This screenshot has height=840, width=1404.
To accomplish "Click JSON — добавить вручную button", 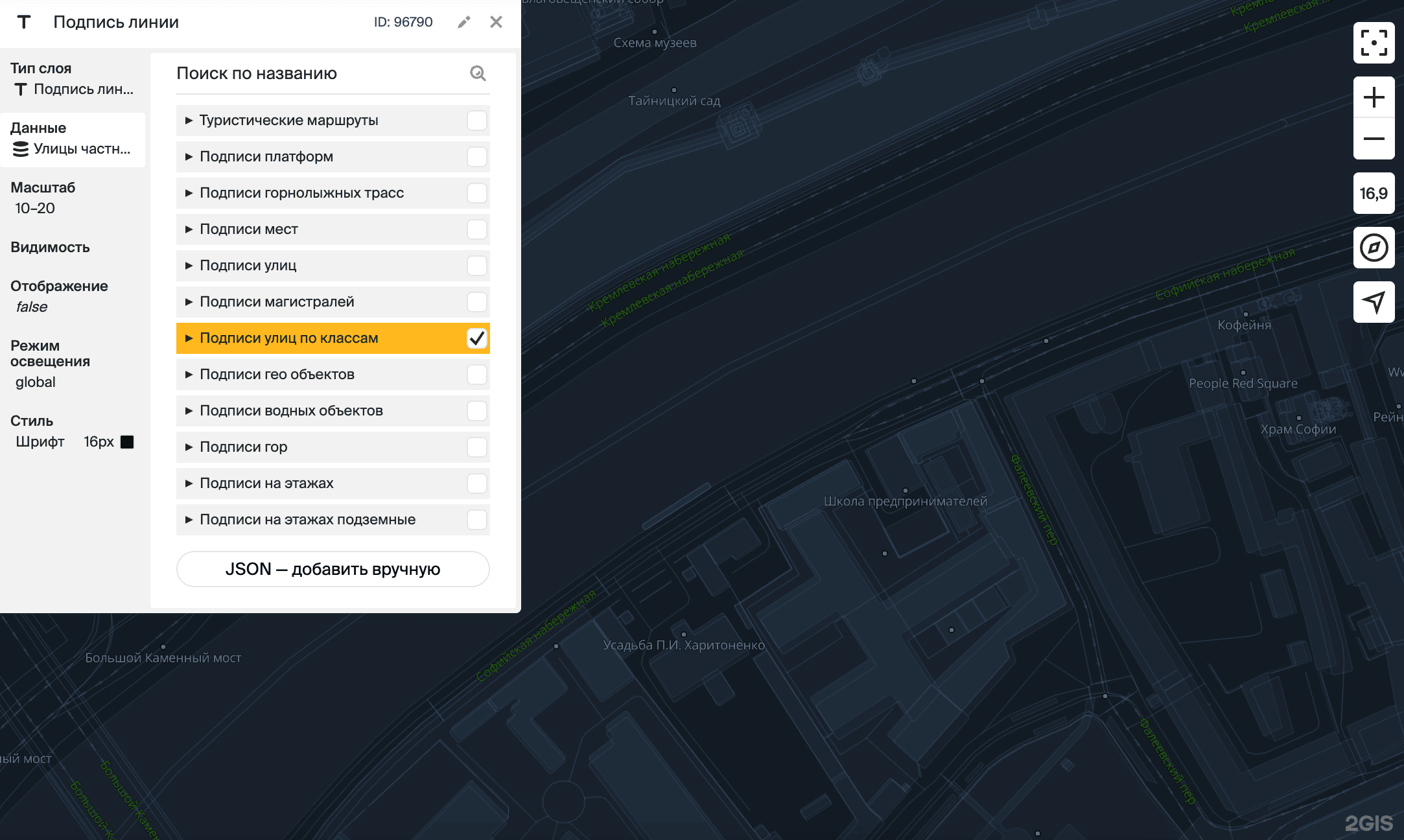I will pyautogui.click(x=333, y=569).
